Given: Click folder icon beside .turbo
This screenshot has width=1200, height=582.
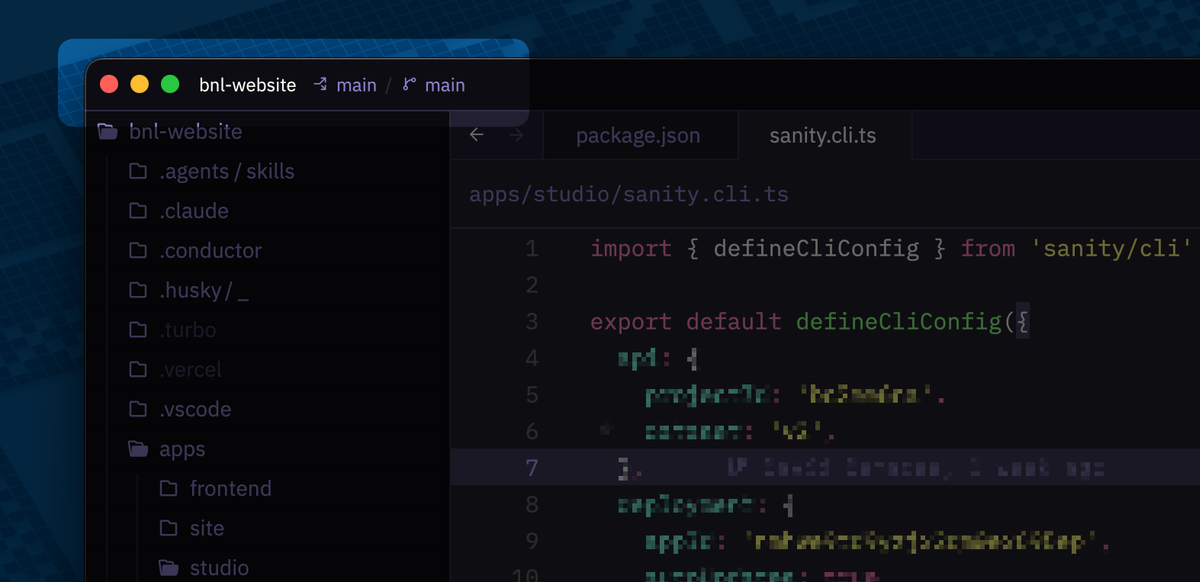Looking at the screenshot, I should (x=138, y=330).
